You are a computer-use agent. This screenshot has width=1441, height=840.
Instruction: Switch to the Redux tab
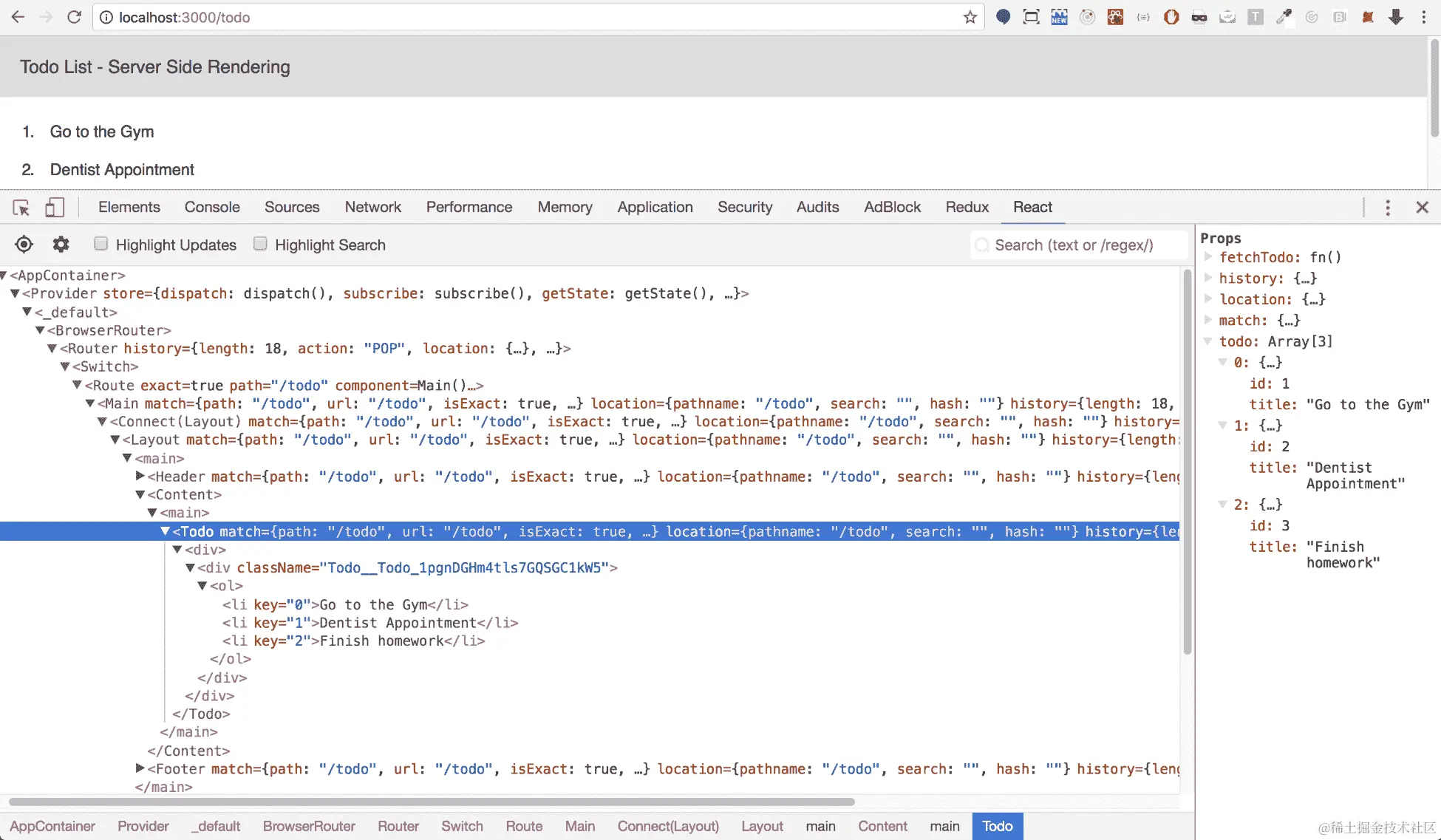[967, 208]
